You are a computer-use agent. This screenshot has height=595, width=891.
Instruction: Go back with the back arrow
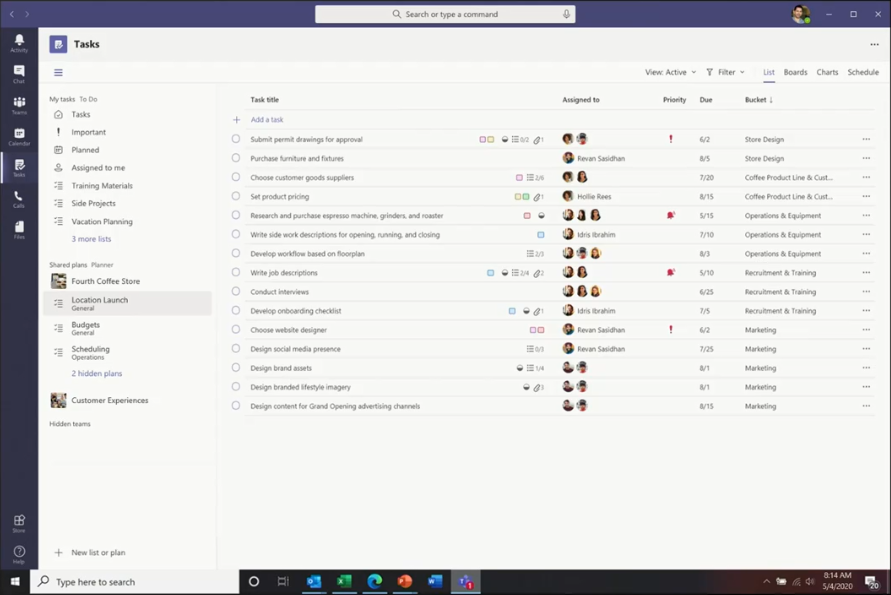click(x=12, y=14)
